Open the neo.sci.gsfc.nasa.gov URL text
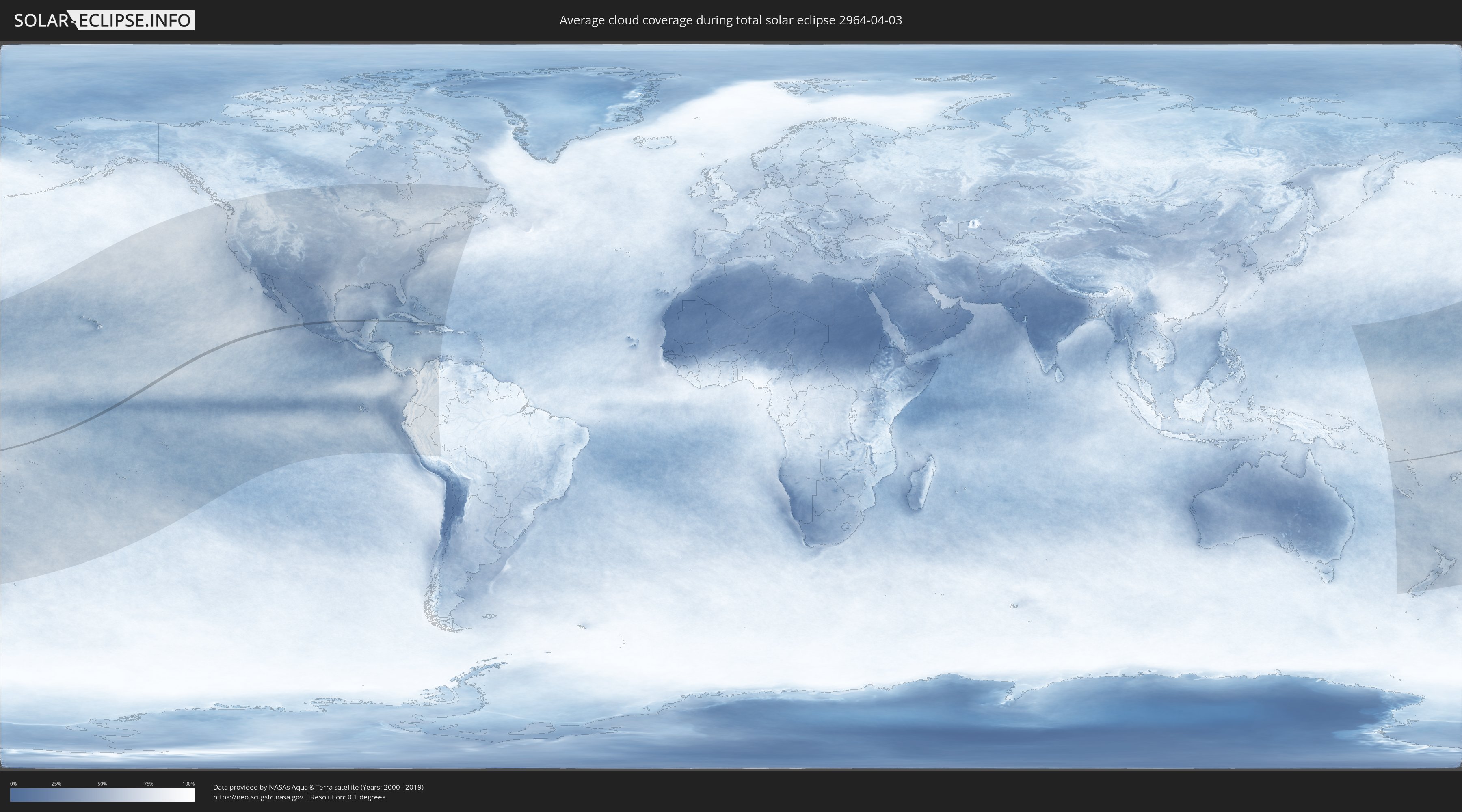The width and height of the screenshot is (1462, 812). coord(258,797)
